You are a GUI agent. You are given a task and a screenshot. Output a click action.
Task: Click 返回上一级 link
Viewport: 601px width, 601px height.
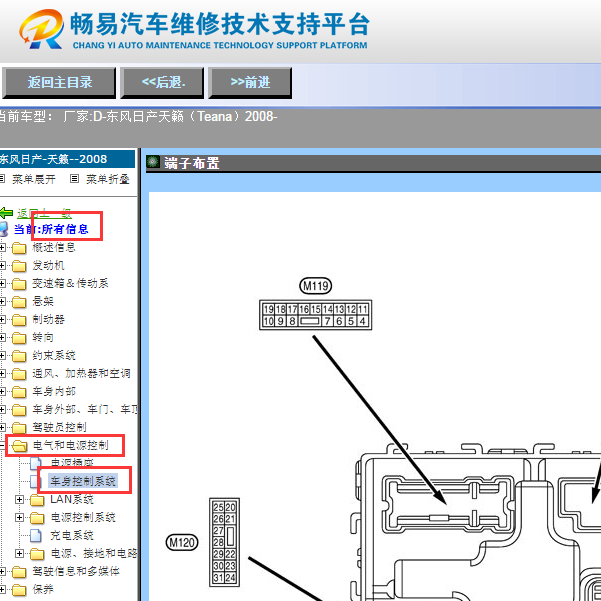[x=44, y=213]
